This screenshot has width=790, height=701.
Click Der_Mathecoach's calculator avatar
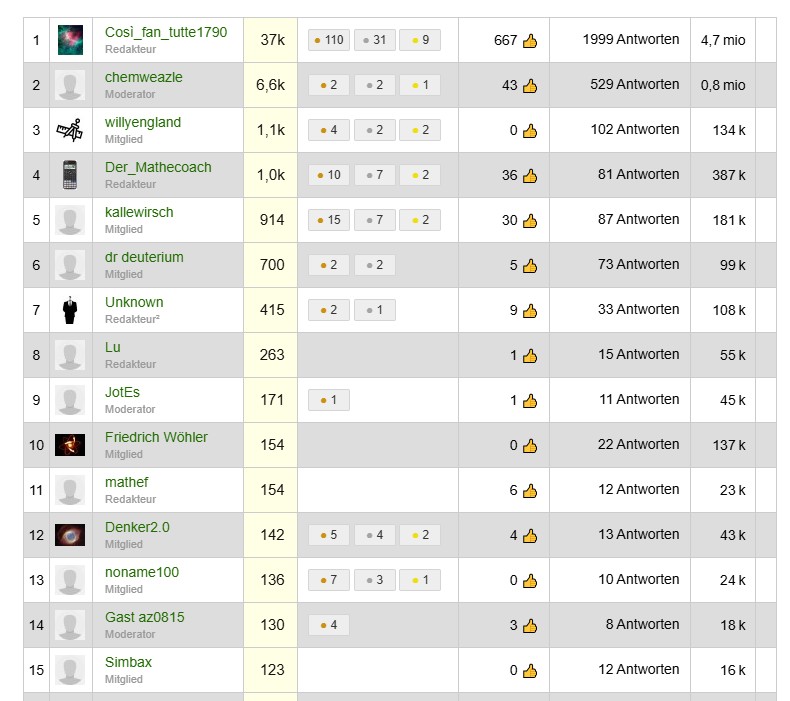[x=70, y=175]
